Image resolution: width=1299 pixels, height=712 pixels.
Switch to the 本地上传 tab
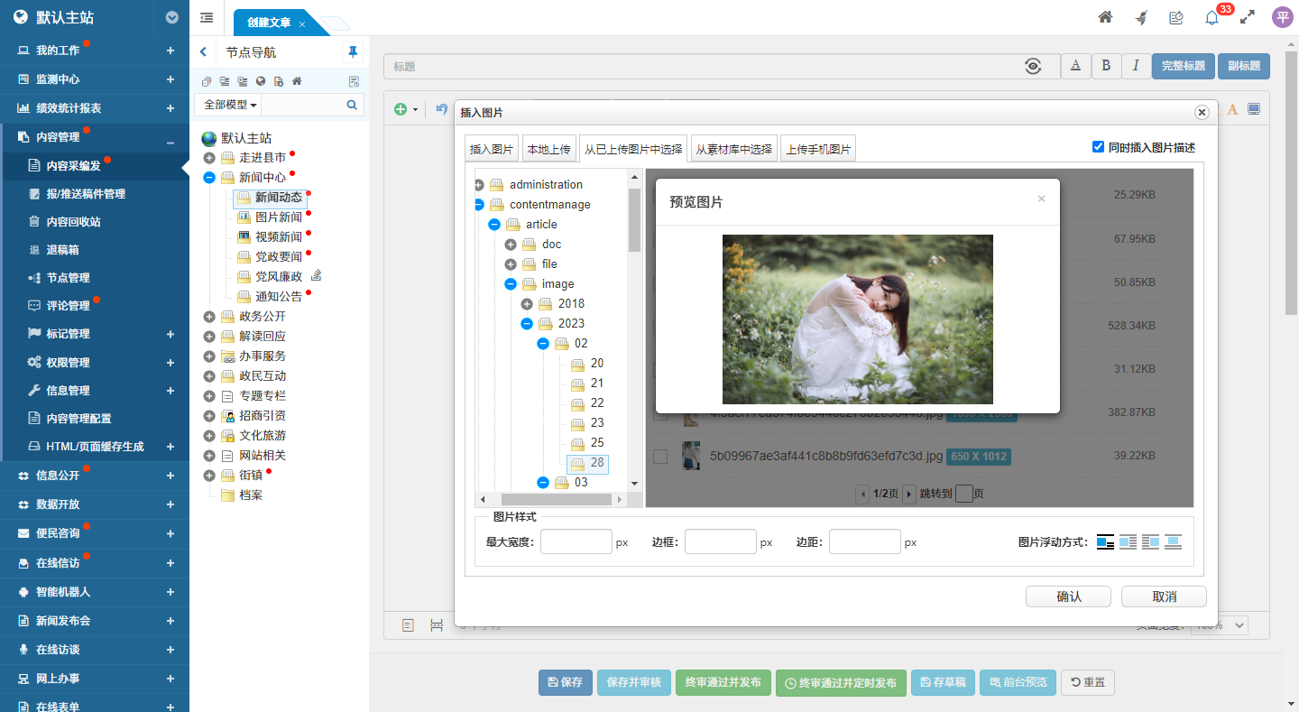point(549,149)
